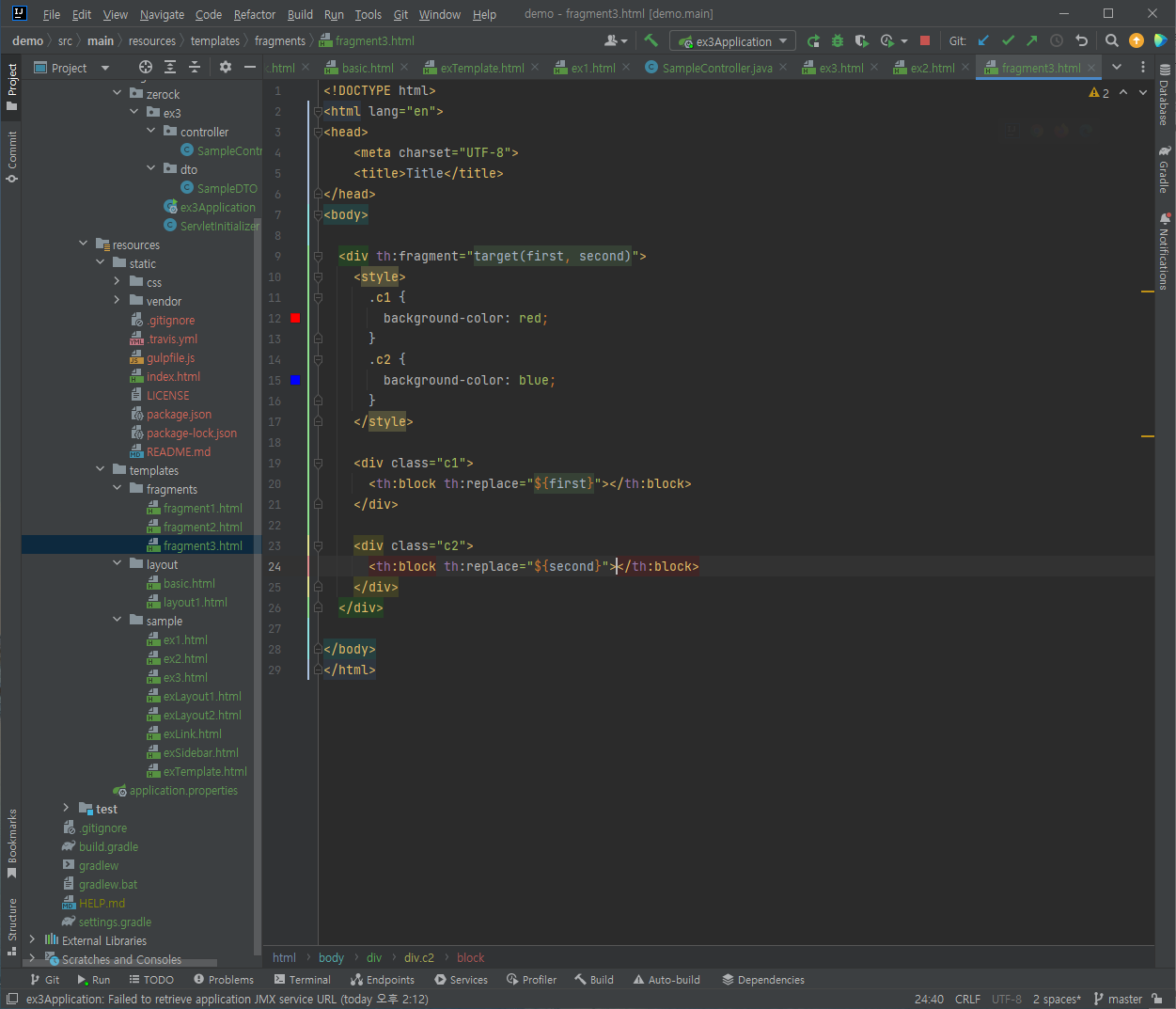This screenshot has height=1009, width=1176.
Task: Collapse the sample folder
Action: [x=118, y=620]
